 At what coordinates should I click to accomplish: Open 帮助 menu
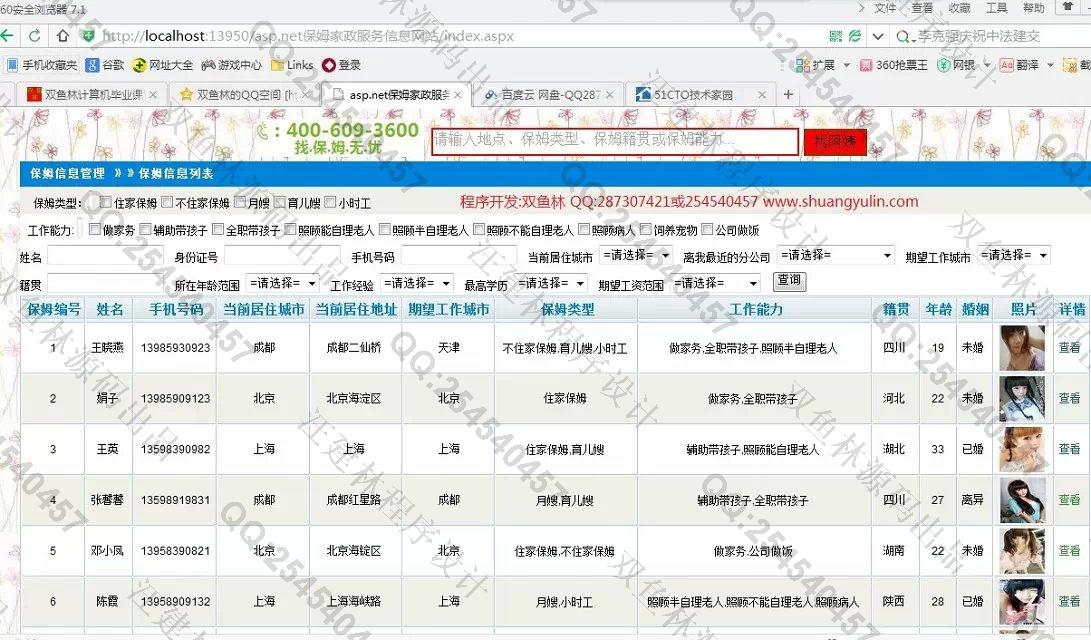click(1033, 8)
